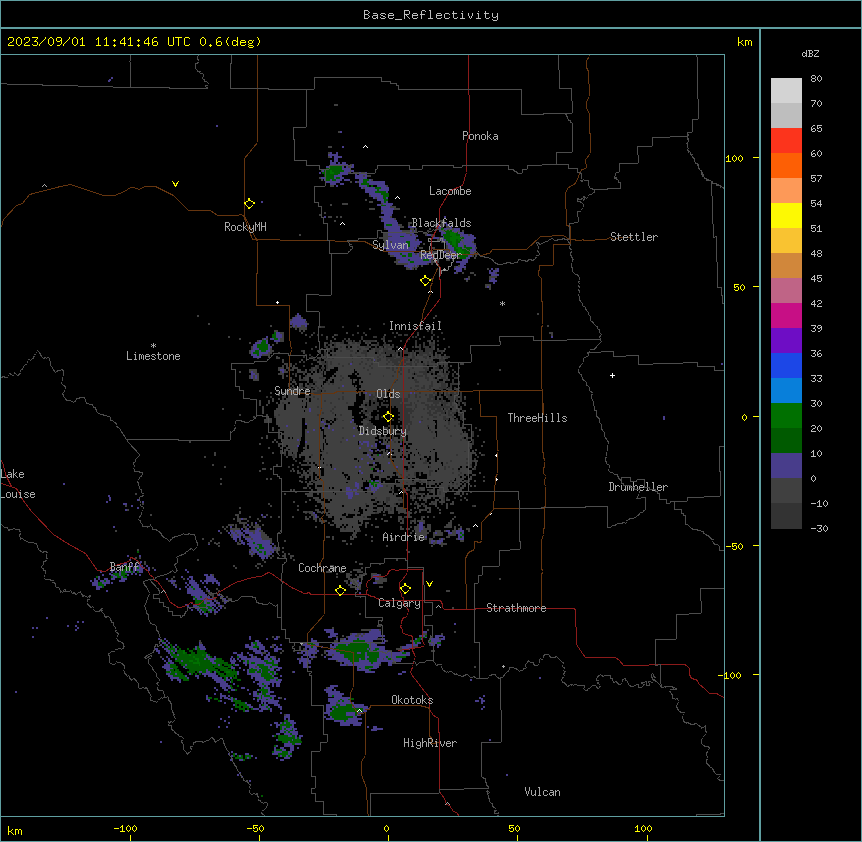Select the Limestone label
Screen dimensions: 862x842
pos(153,356)
